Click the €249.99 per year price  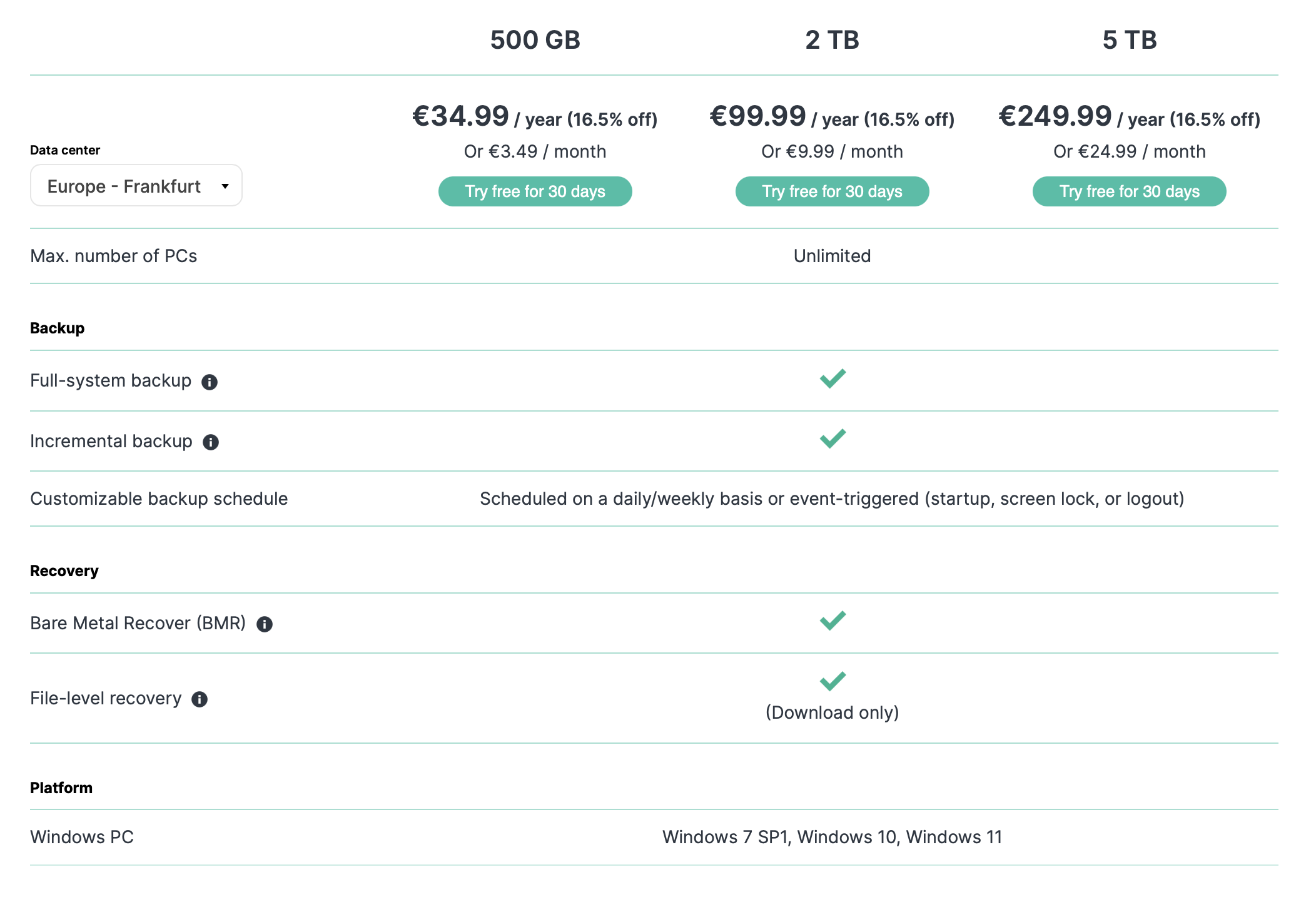pyautogui.click(x=1129, y=116)
